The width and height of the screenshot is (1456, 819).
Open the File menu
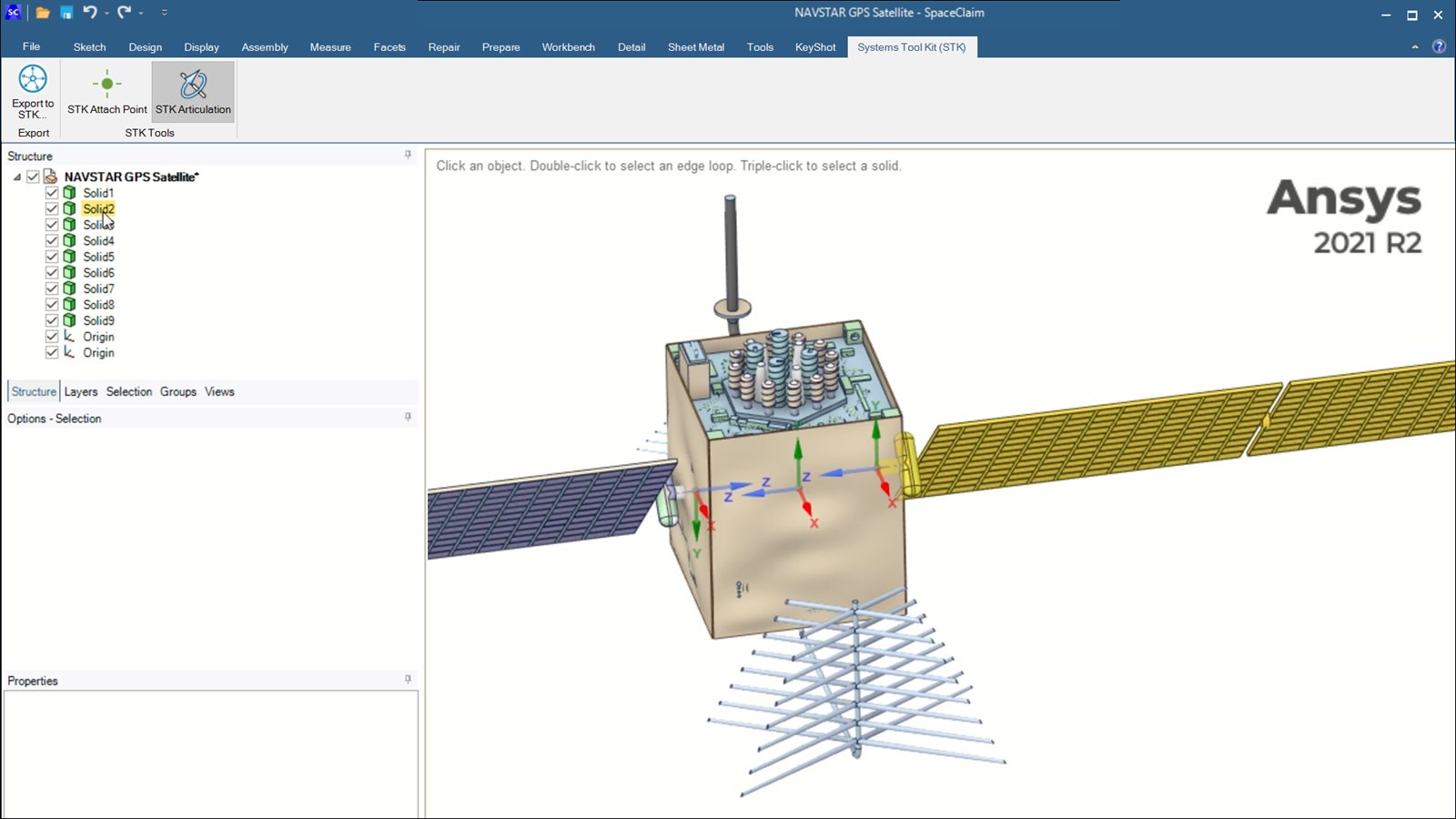point(31,46)
